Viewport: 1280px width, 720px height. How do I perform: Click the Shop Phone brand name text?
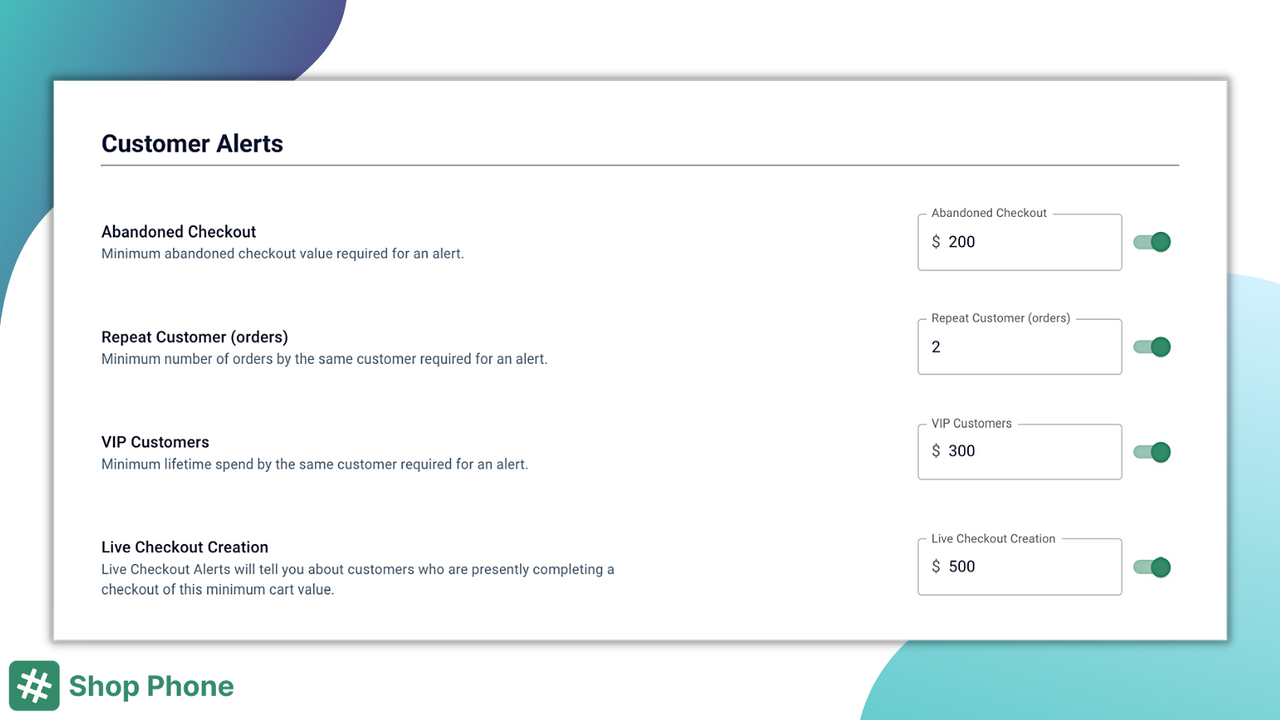[x=150, y=686]
